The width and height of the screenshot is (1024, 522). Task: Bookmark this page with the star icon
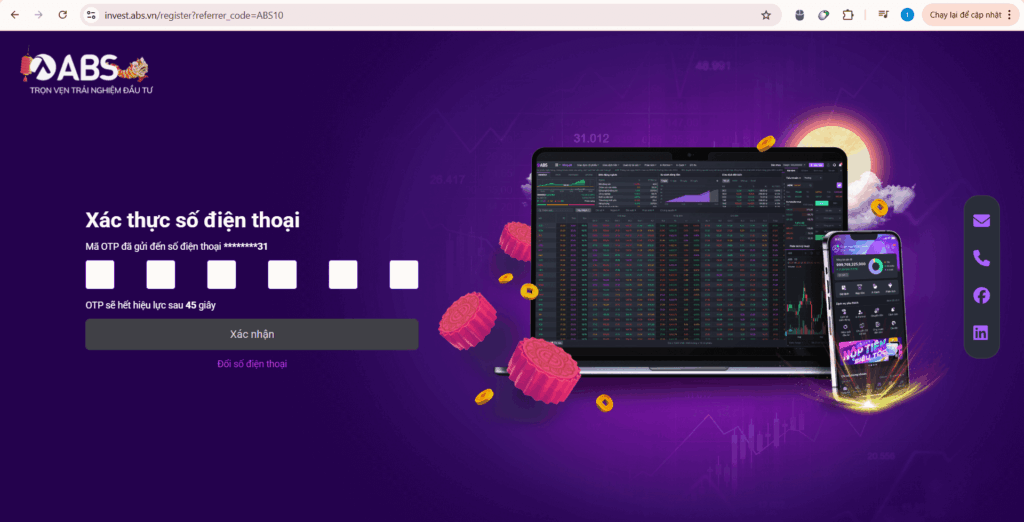pyautogui.click(x=766, y=15)
